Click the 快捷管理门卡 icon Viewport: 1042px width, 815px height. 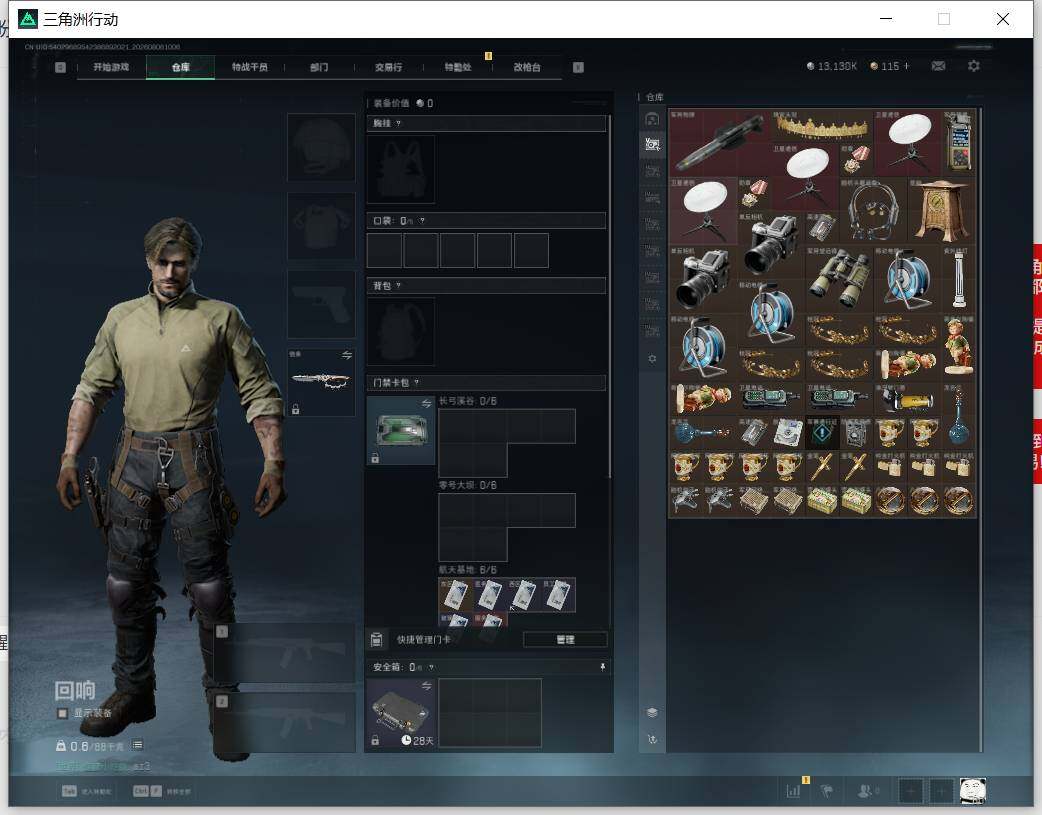pos(376,640)
